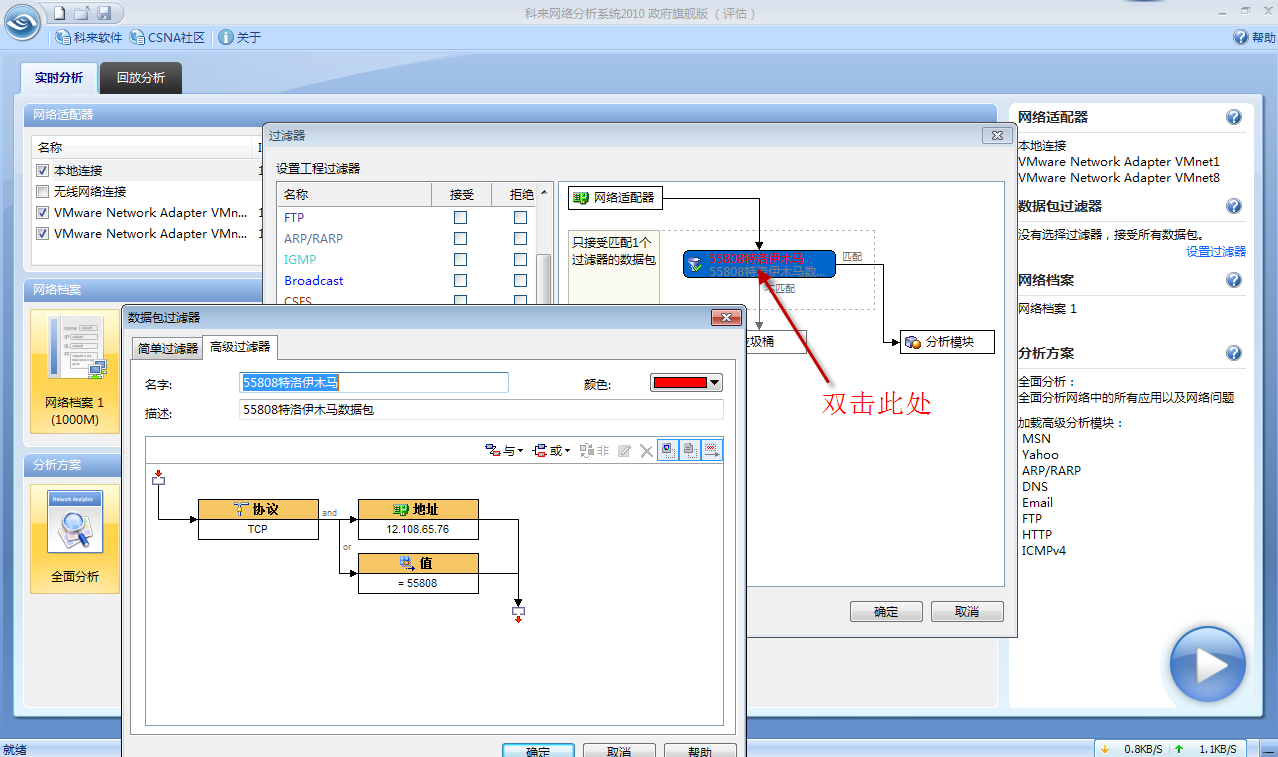Uncheck the 本地连接 adapter checkbox
1278x757 pixels.
[41, 170]
